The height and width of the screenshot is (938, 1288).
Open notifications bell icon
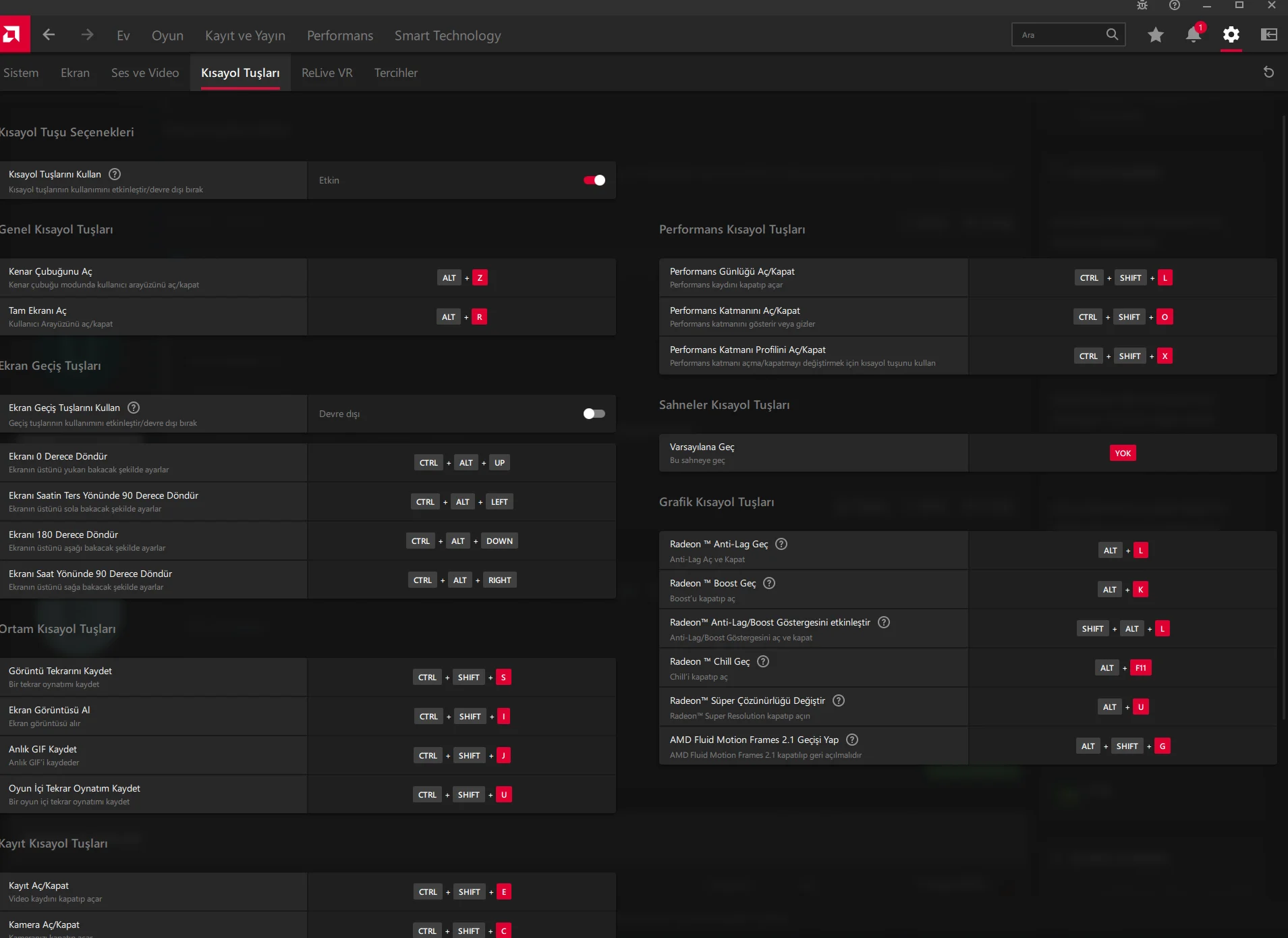(1194, 34)
